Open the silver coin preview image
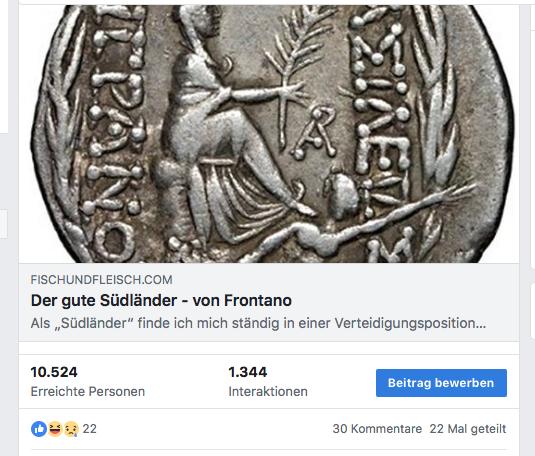The width and height of the screenshot is (535, 456). (269, 134)
